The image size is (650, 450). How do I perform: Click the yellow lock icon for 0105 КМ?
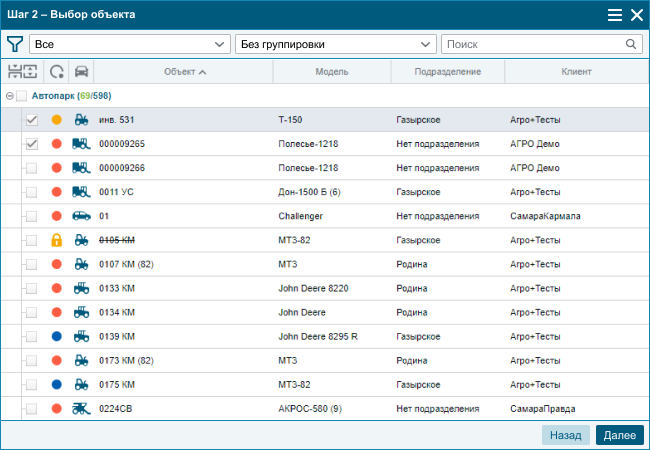point(57,240)
